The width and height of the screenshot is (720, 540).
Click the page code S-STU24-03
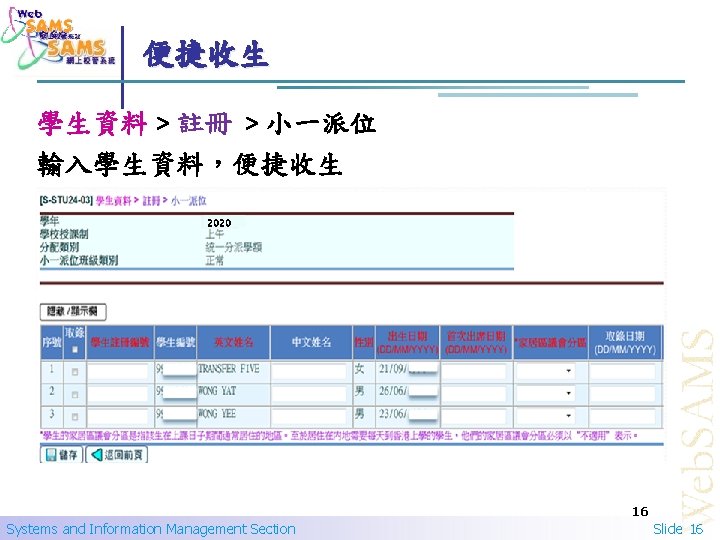(x=67, y=201)
